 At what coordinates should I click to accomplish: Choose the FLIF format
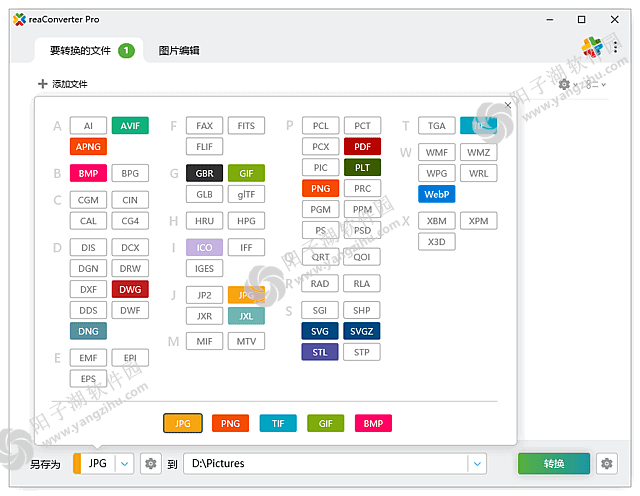pyautogui.click(x=204, y=147)
